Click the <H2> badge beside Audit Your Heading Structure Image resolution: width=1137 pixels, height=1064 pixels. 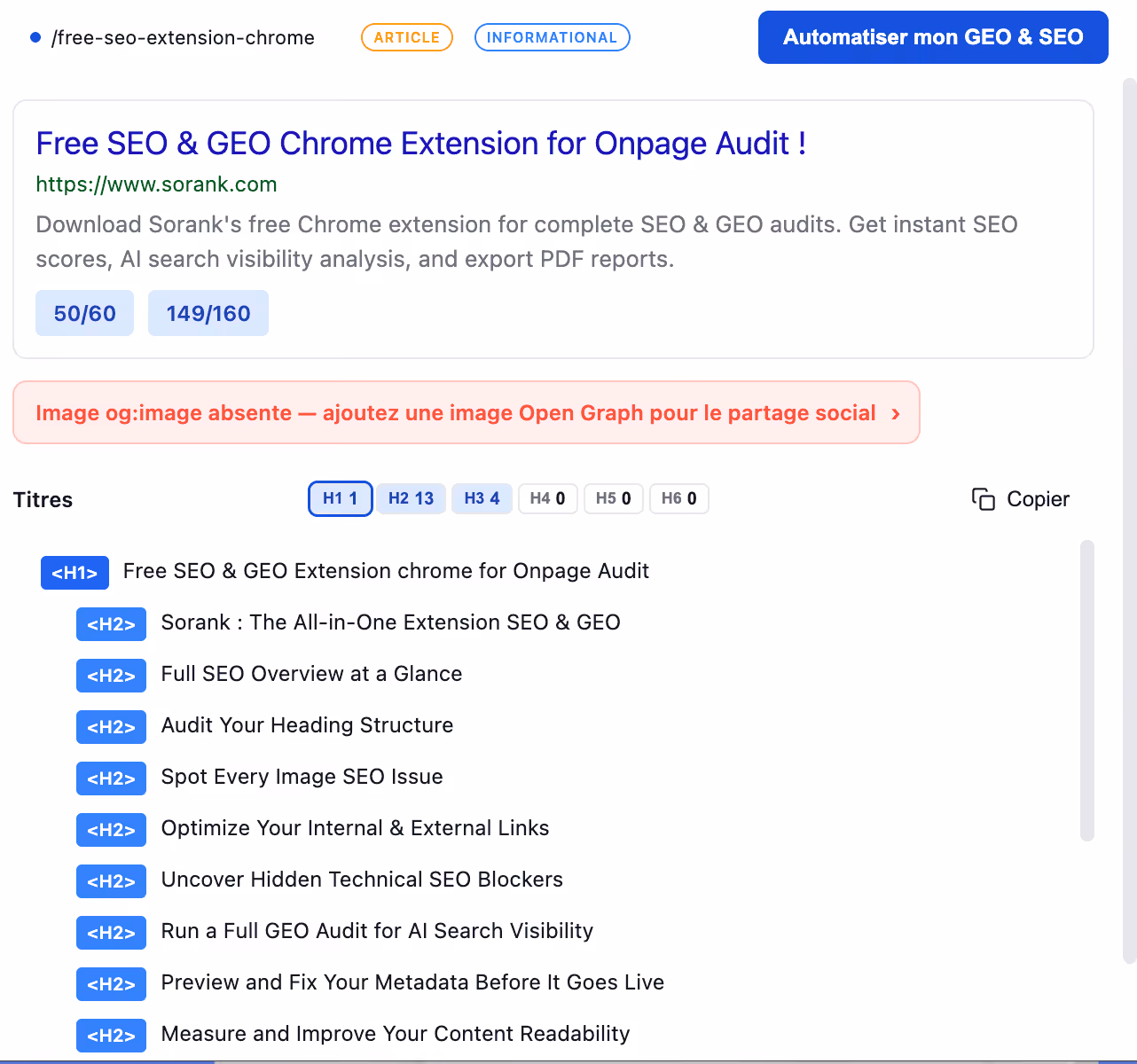pyautogui.click(x=111, y=726)
